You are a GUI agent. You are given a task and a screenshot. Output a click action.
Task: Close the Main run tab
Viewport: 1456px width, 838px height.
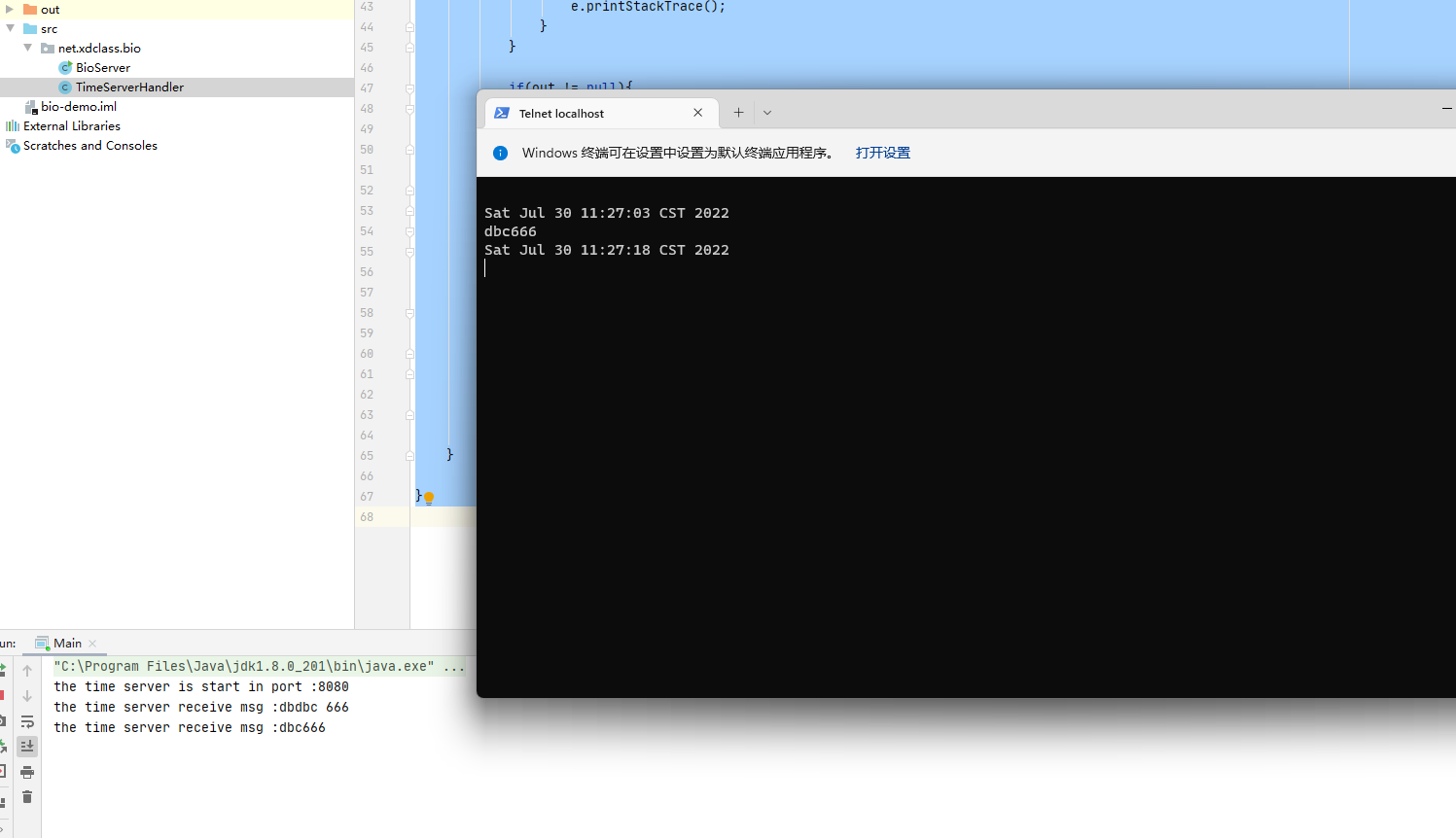coord(92,644)
